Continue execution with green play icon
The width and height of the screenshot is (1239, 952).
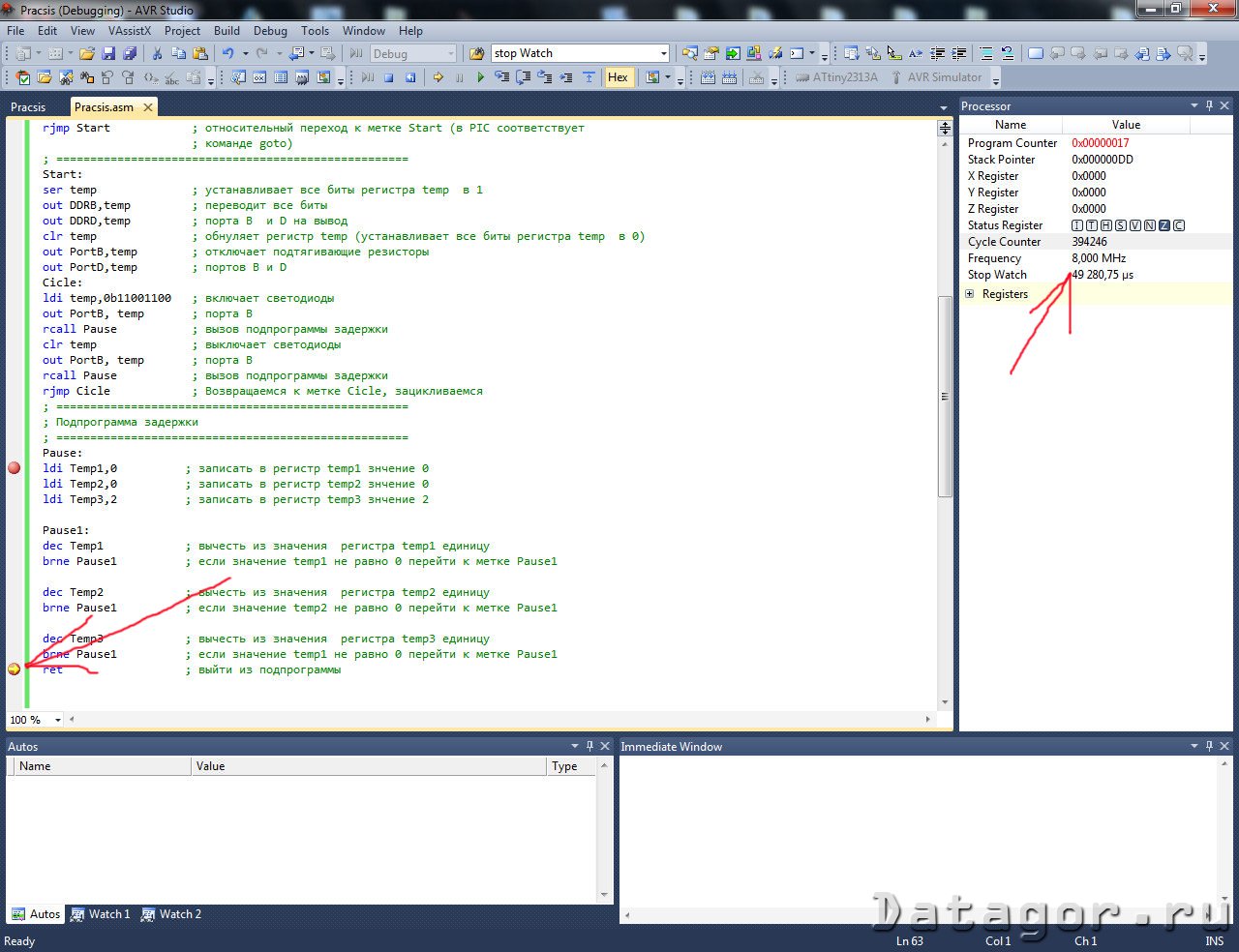click(480, 77)
